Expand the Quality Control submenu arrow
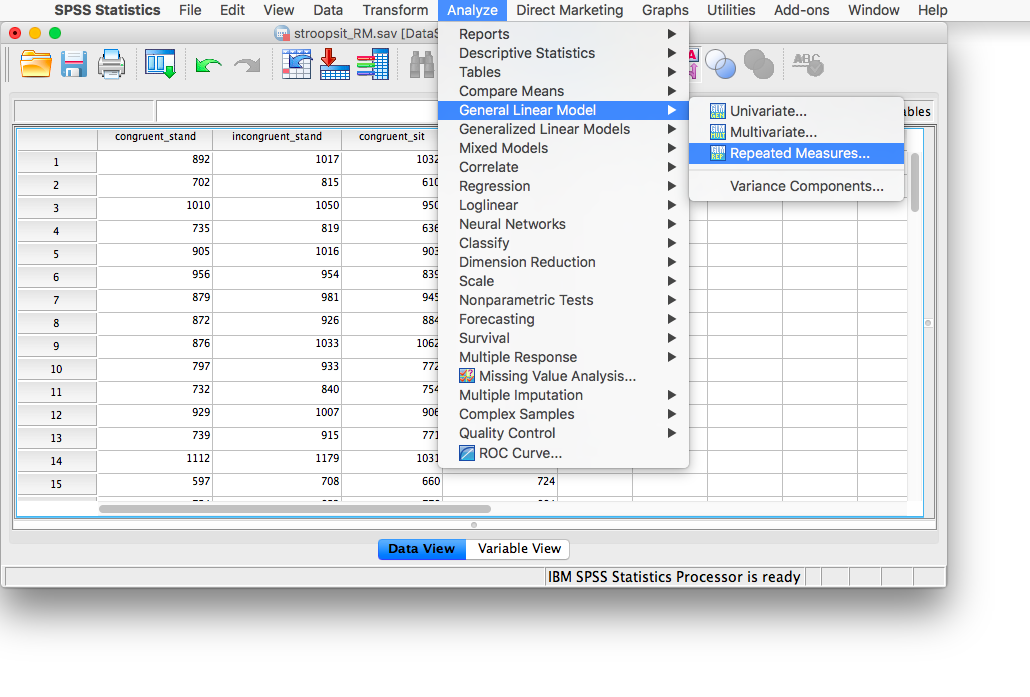The image size is (1030, 697). point(671,433)
